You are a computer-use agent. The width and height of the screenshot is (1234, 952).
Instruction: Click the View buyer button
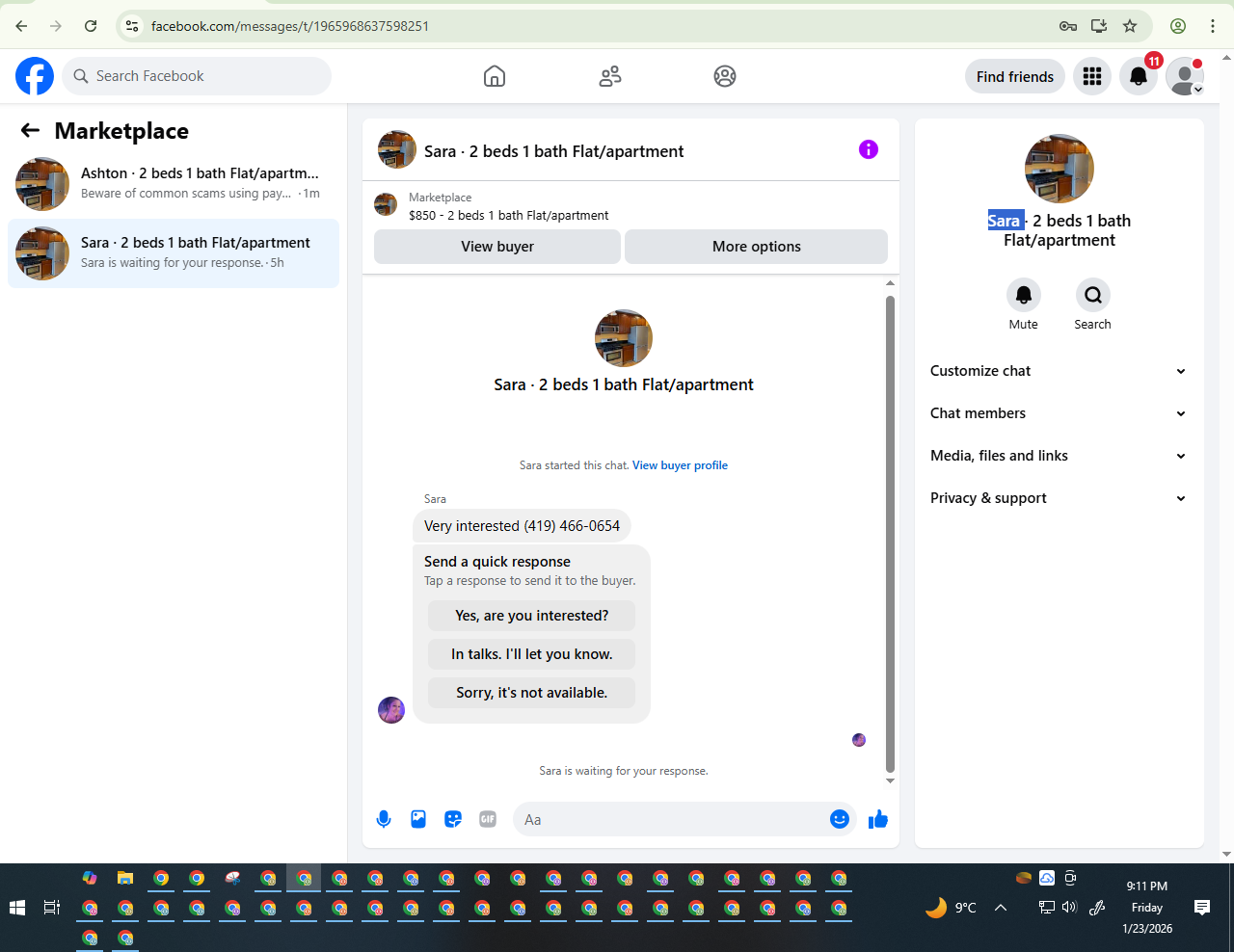(x=497, y=247)
